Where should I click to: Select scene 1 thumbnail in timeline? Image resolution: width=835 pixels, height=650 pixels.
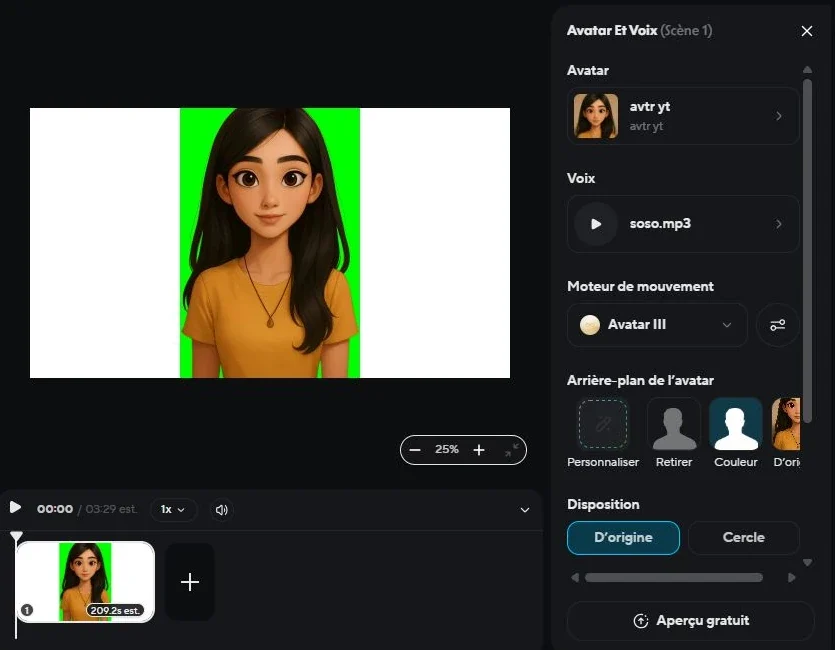85,582
